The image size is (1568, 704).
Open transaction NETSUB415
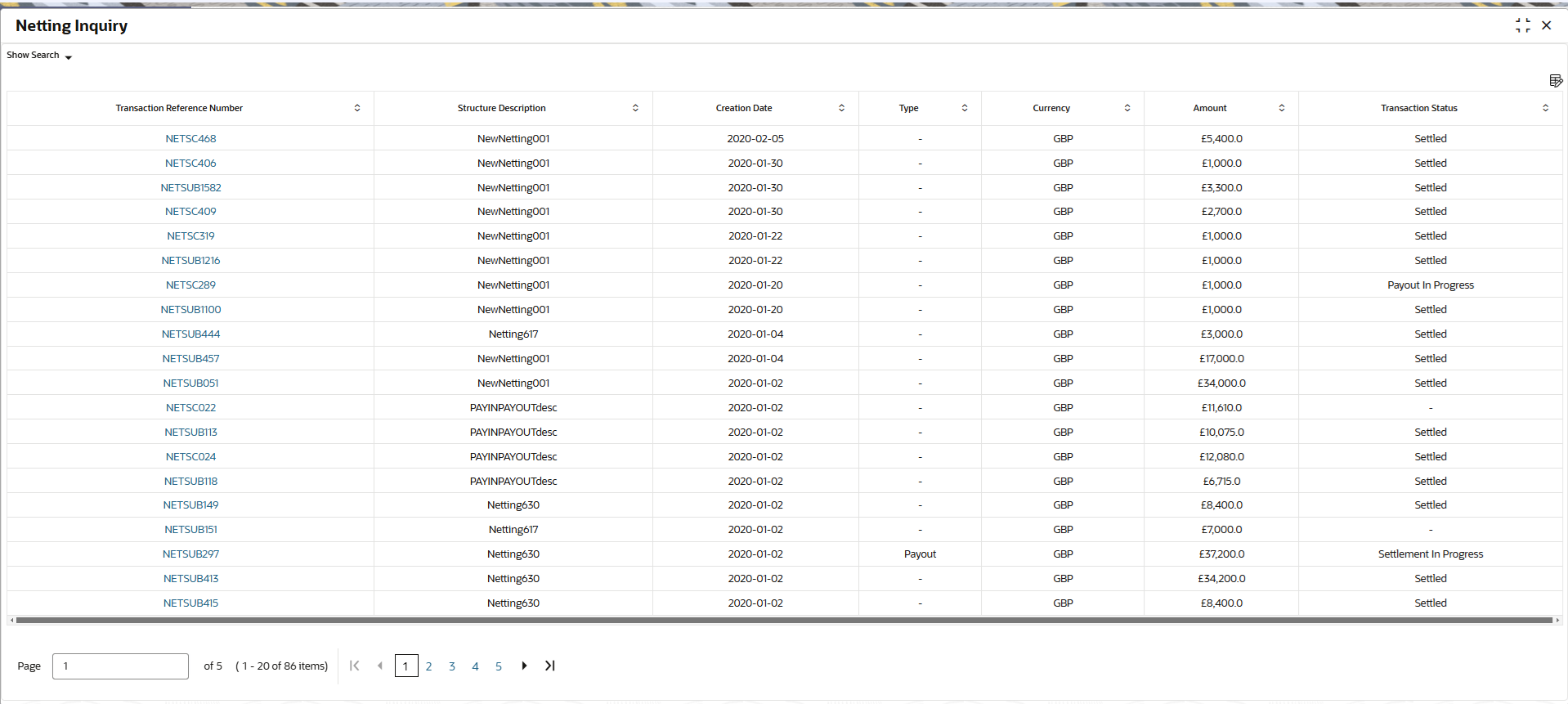190,603
